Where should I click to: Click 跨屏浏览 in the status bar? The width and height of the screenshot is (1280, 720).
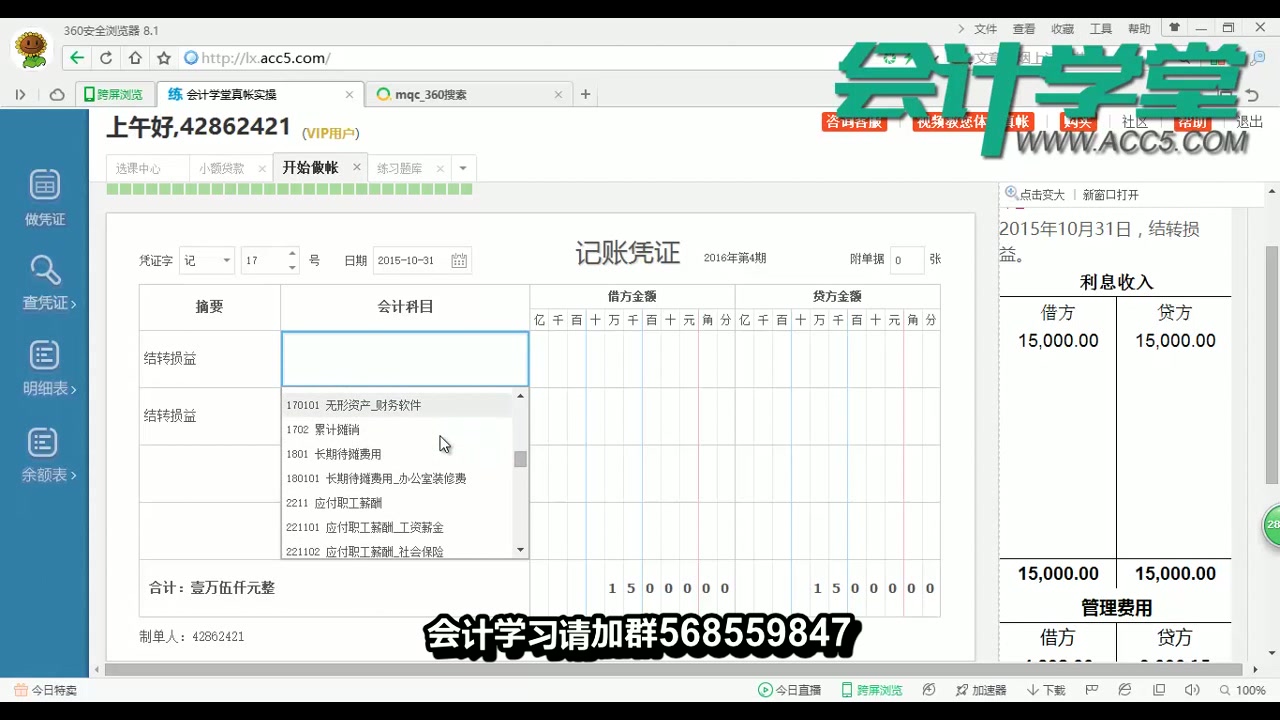click(x=871, y=690)
